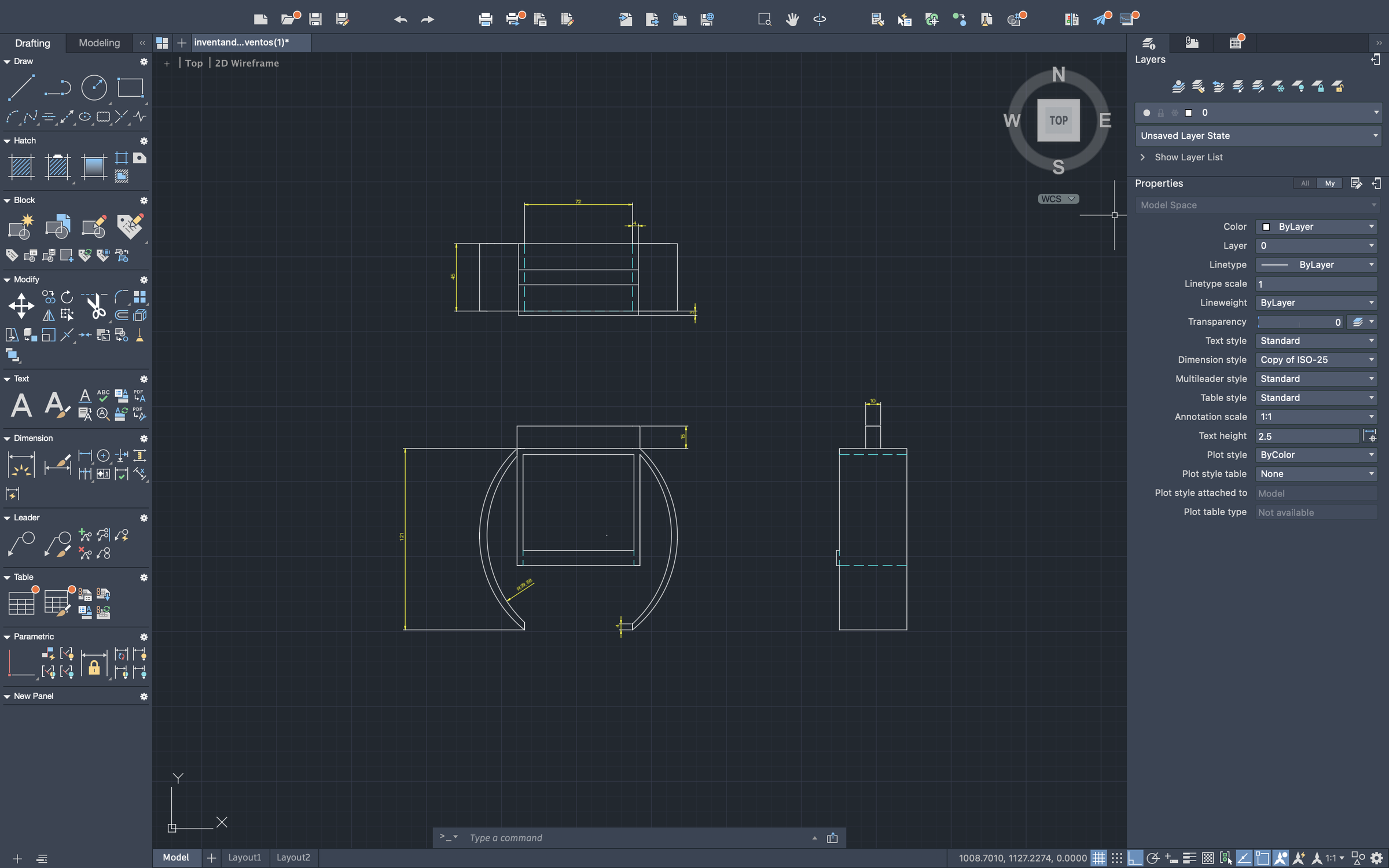
Task: Click the TOP face of ViewCube
Action: coord(1058,120)
